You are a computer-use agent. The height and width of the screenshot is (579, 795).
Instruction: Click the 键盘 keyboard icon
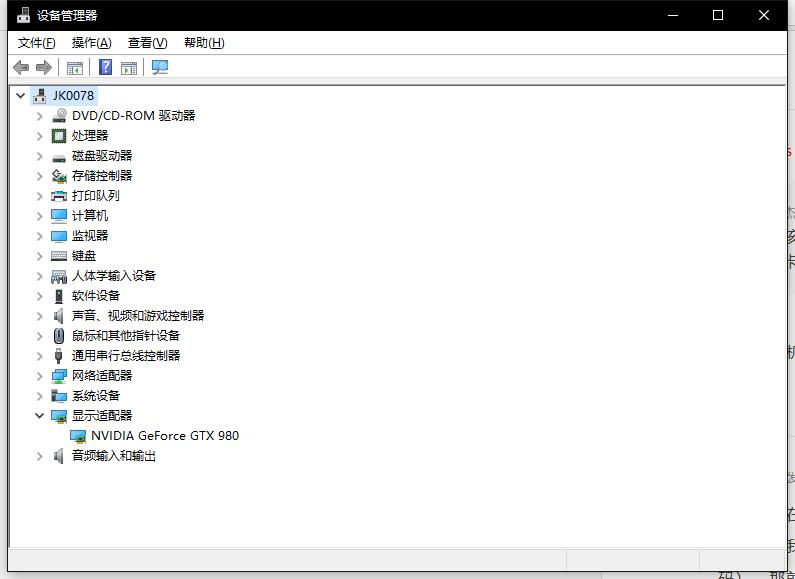coord(59,256)
